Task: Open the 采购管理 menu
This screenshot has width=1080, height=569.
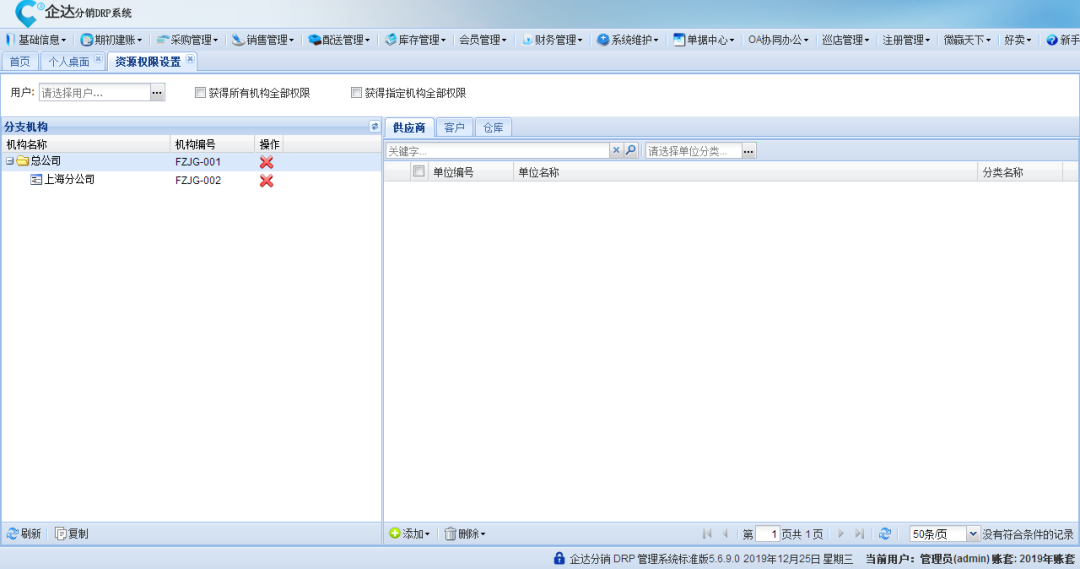Action: tap(187, 40)
